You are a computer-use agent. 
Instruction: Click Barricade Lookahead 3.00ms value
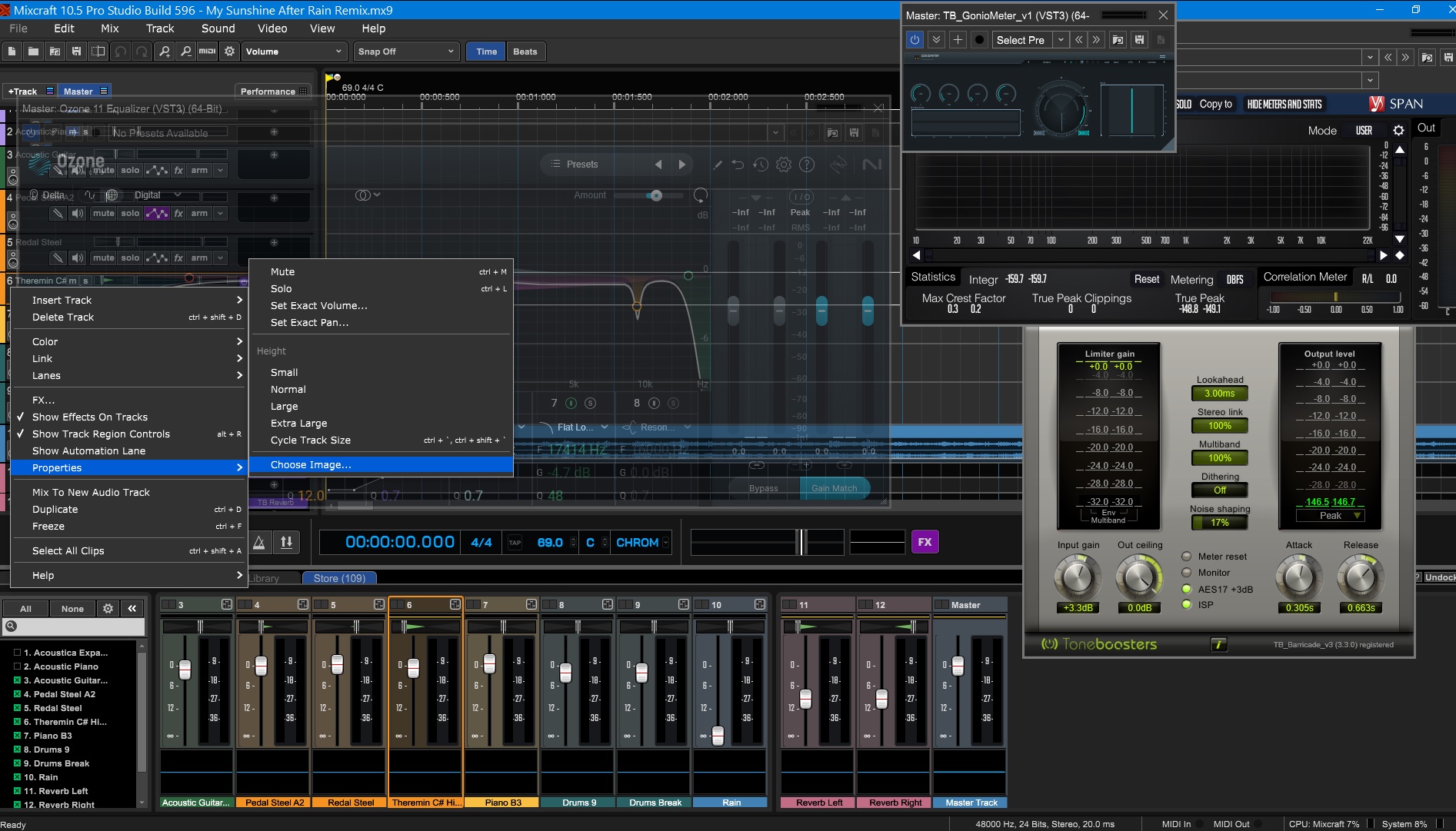pos(1219,394)
